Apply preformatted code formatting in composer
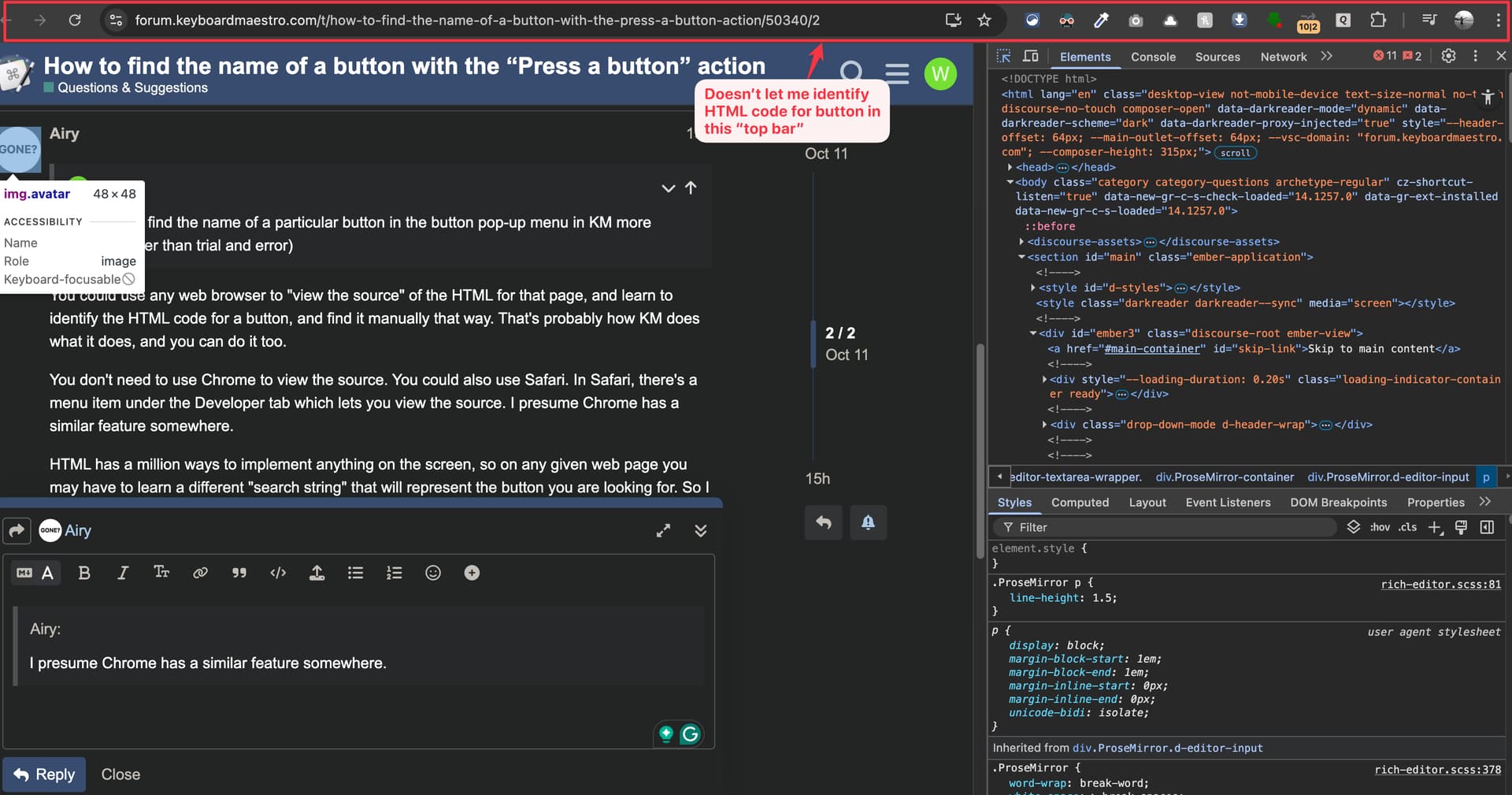The height and width of the screenshot is (795, 1512). click(x=278, y=573)
